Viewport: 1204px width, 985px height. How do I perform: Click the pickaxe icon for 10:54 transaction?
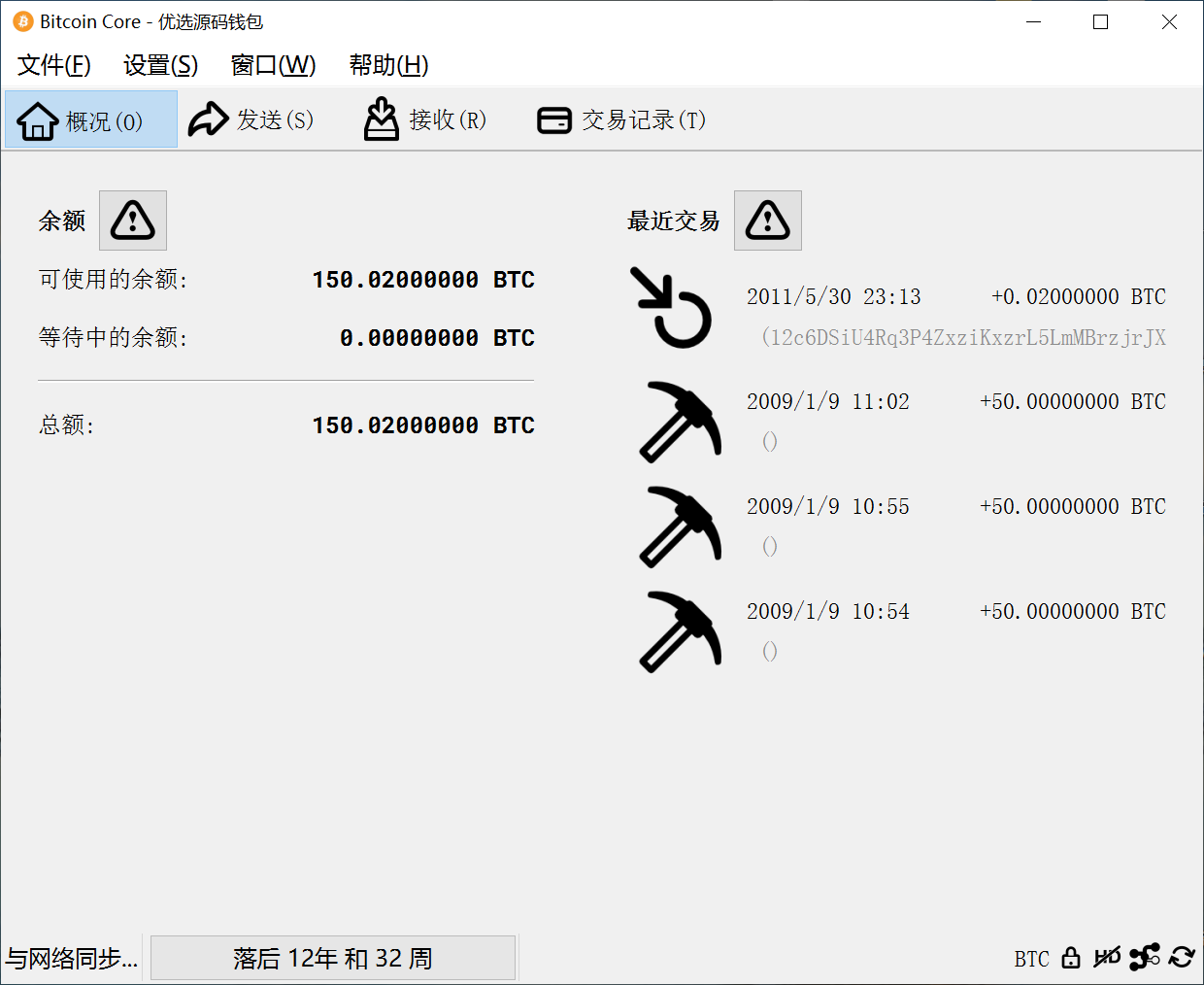point(681,631)
